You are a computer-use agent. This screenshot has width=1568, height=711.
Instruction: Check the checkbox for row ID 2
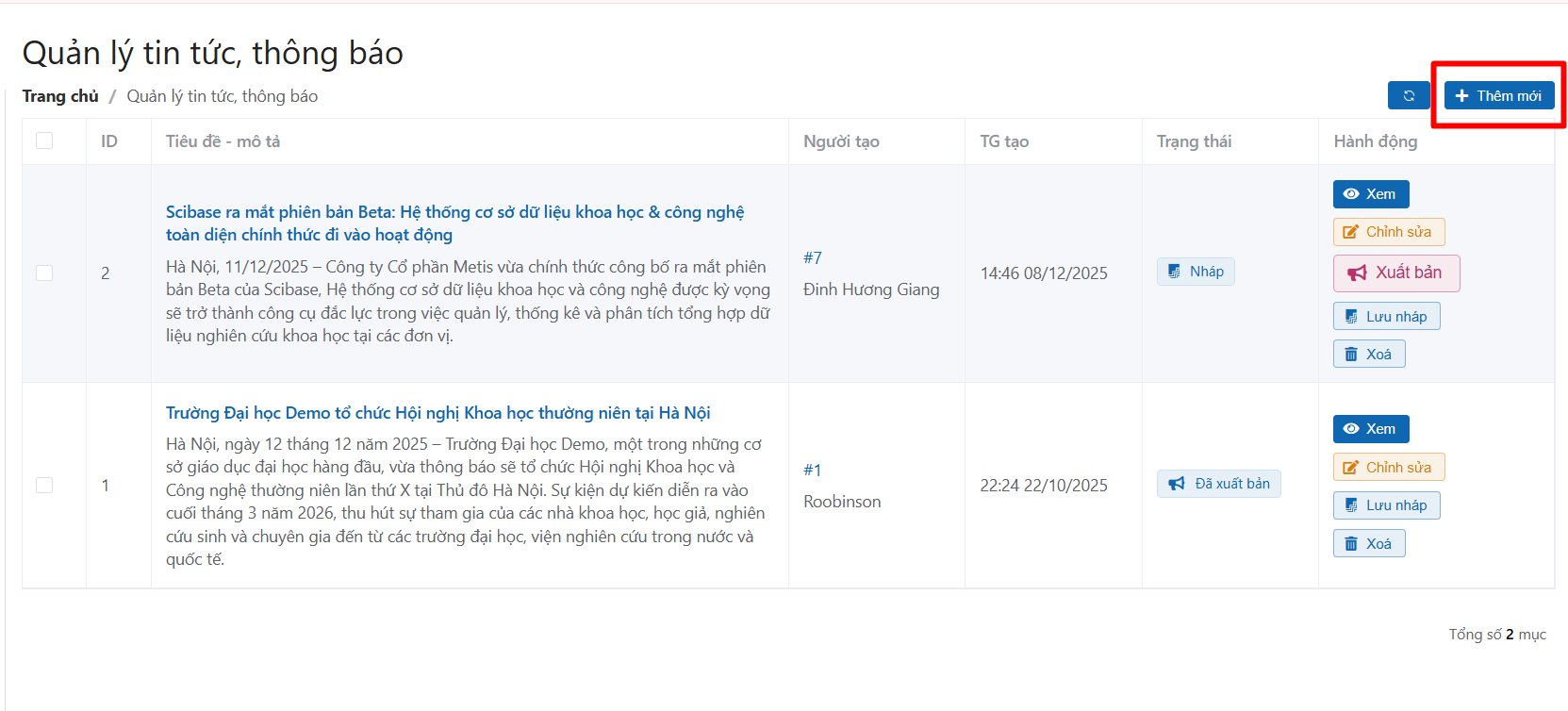44,273
